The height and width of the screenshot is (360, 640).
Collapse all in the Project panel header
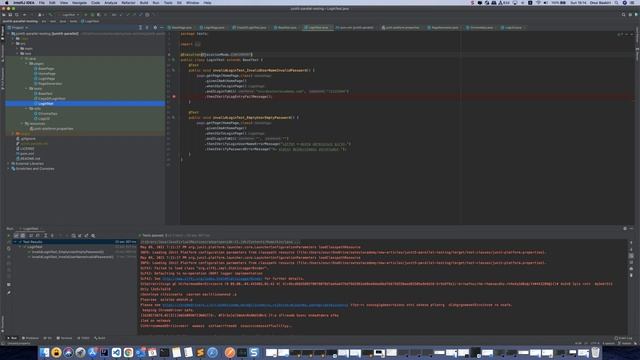point(147,28)
